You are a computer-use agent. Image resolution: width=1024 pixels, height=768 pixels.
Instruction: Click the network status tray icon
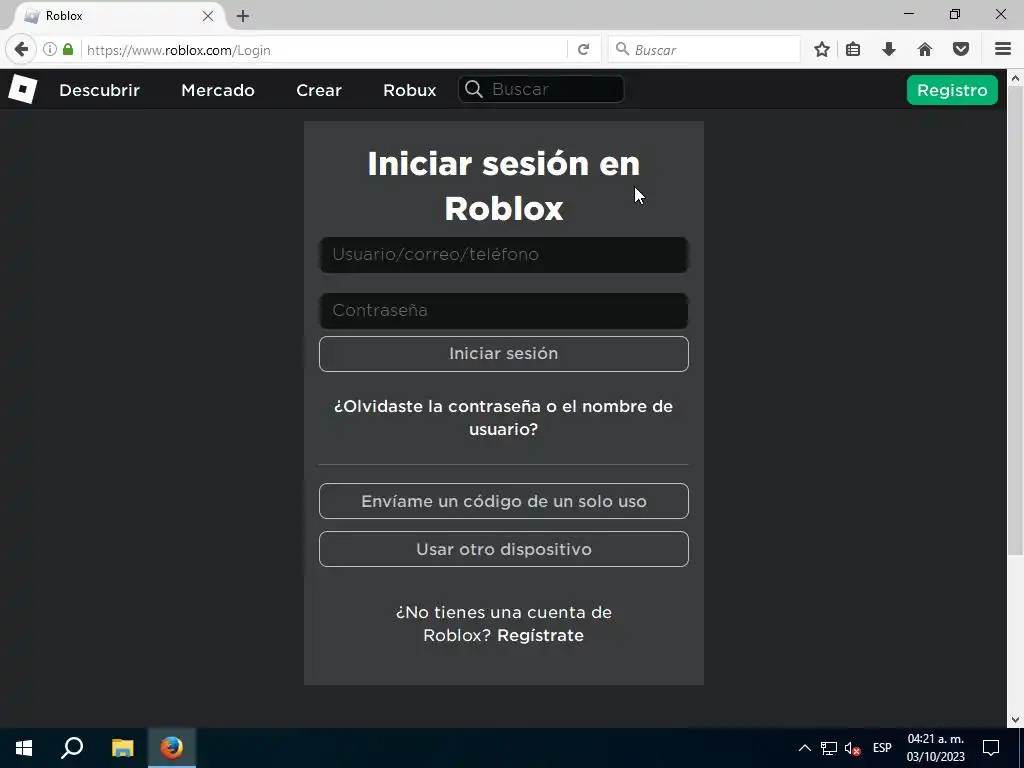pos(829,748)
